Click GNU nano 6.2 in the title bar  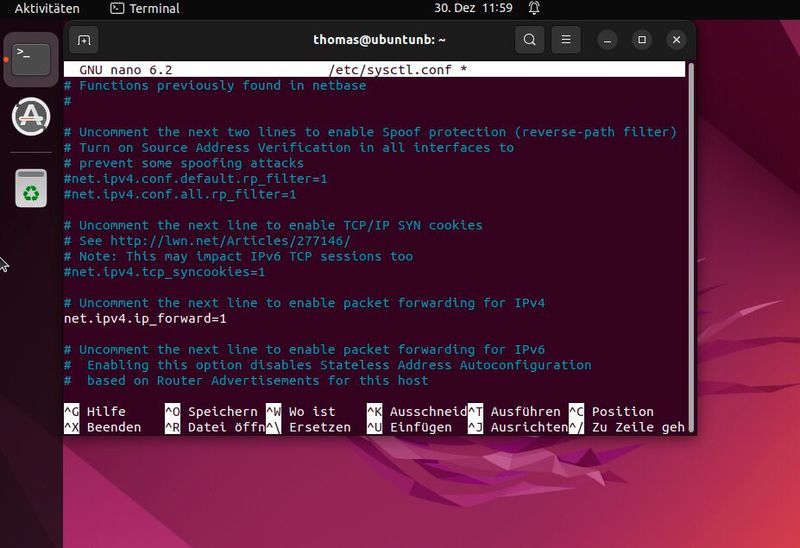pos(126,70)
